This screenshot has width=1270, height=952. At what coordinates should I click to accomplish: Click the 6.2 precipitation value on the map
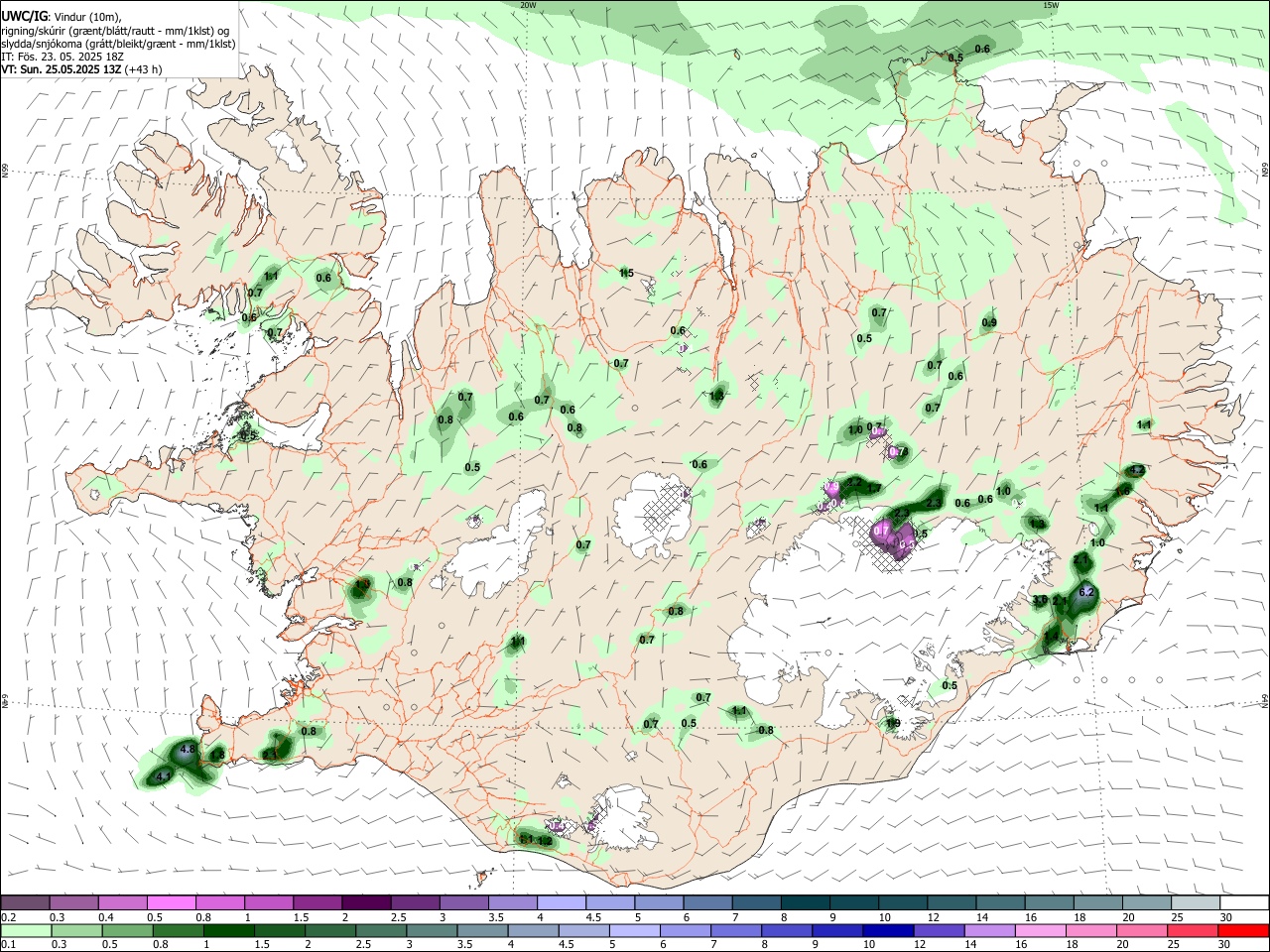pyautogui.click(x=1085, y=592)
